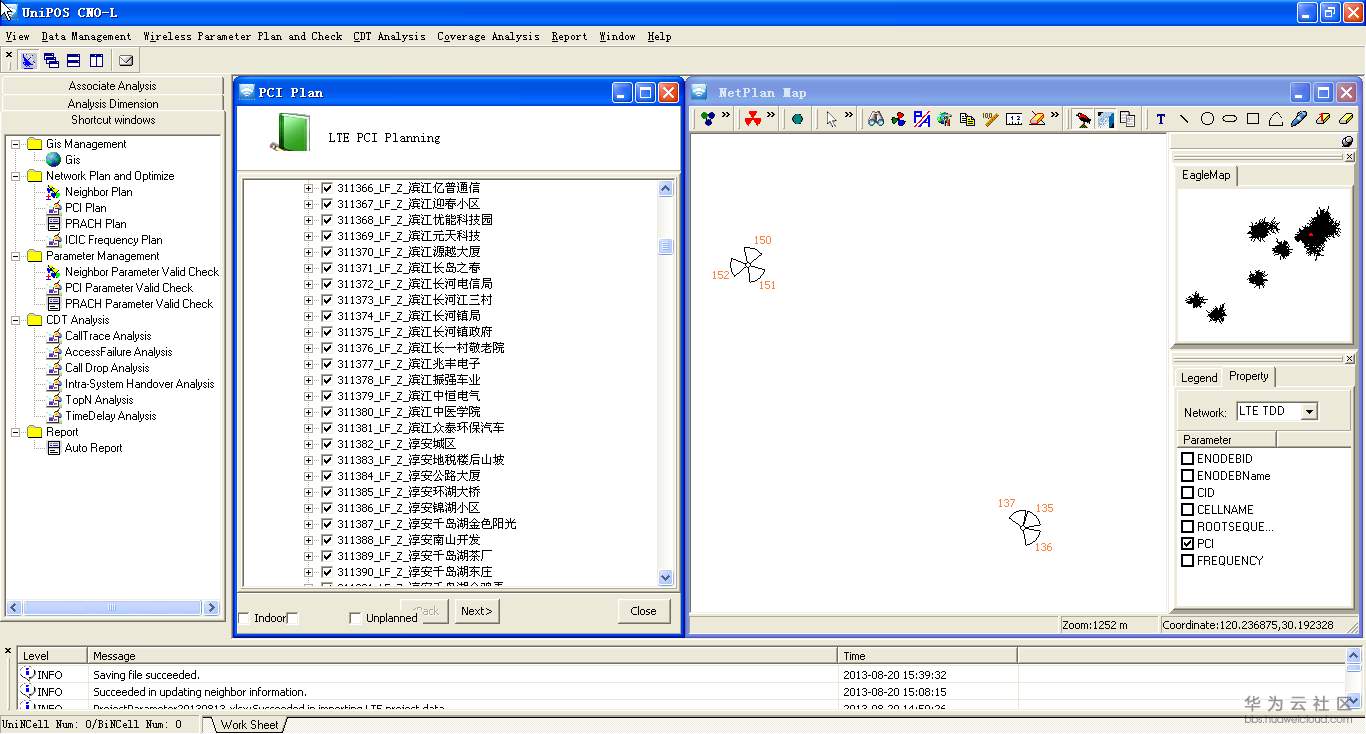
Task: Uncheck the 311370_LF_Z cell checkbox
Action: coord(326,252)
